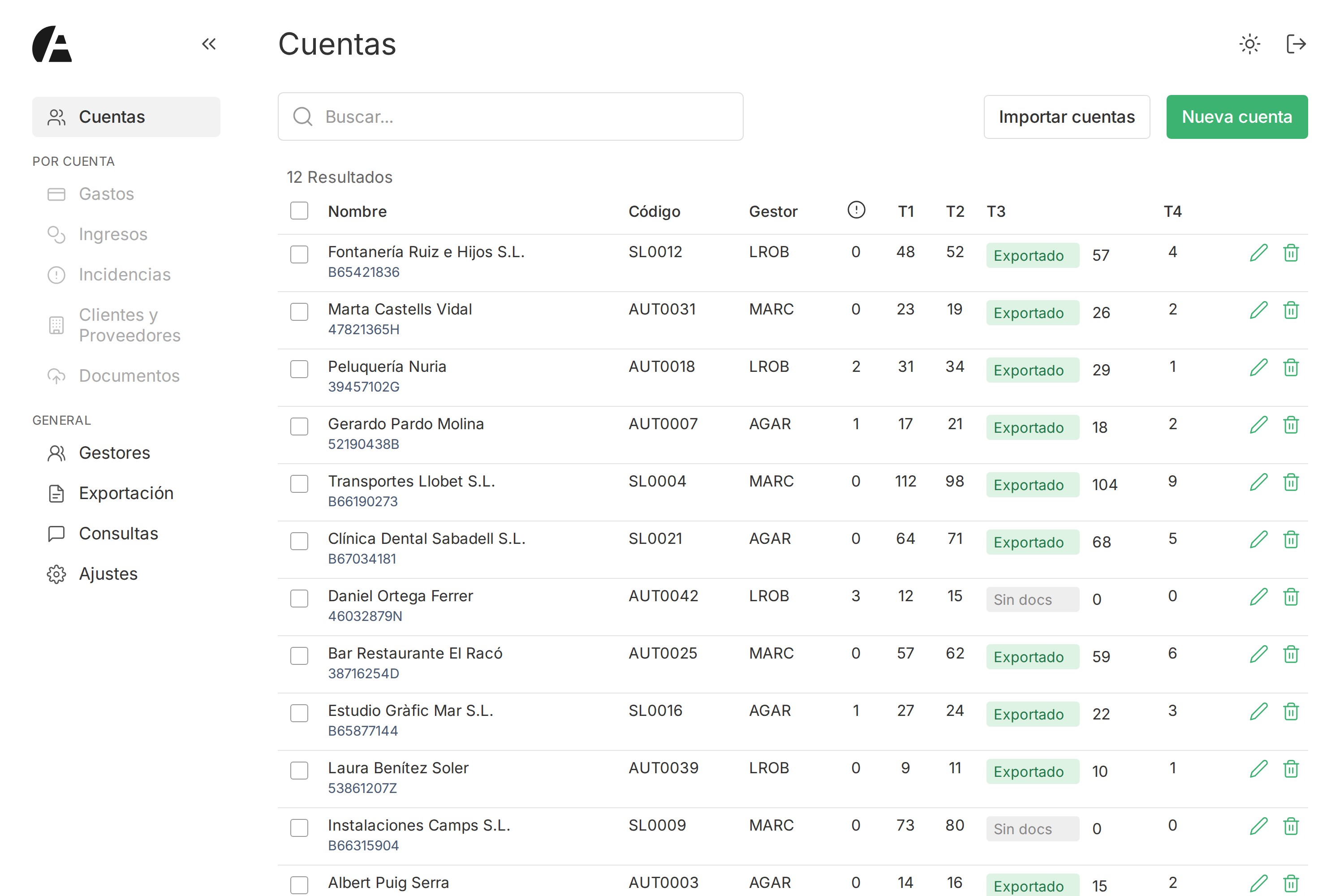Click Importar cuentas button

coord(1066,116)
